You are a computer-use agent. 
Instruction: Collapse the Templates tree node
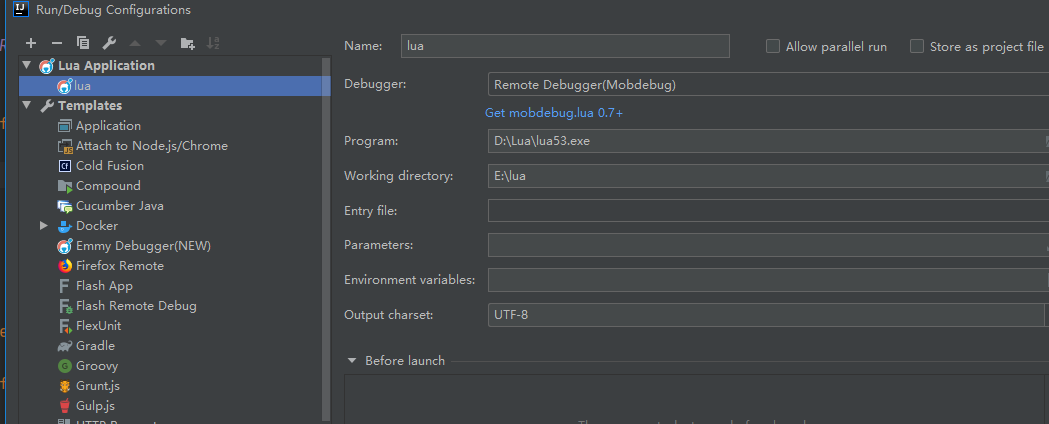point(27,105)
